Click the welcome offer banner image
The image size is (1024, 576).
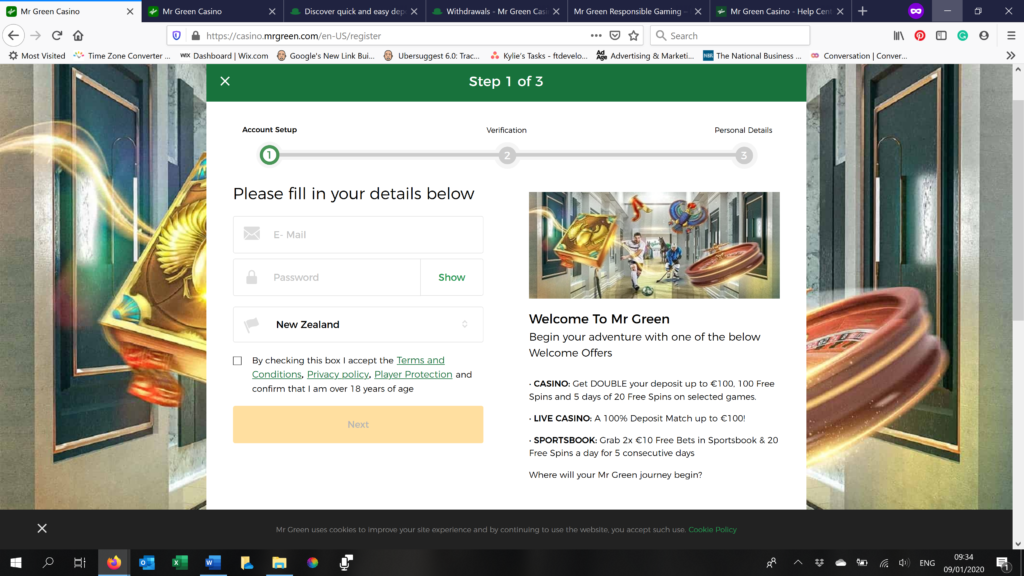654,245
